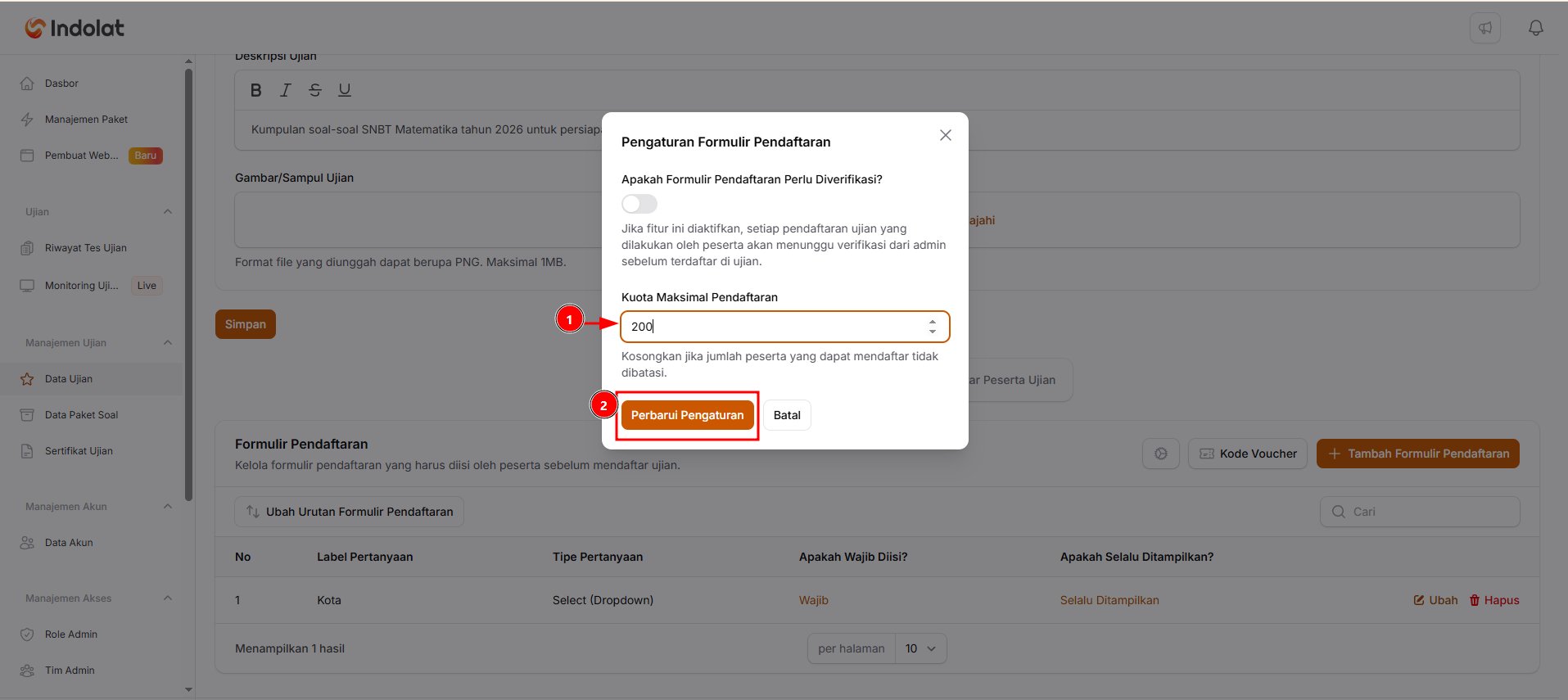Select Data Ujian in sidebar

coord(91,379)
